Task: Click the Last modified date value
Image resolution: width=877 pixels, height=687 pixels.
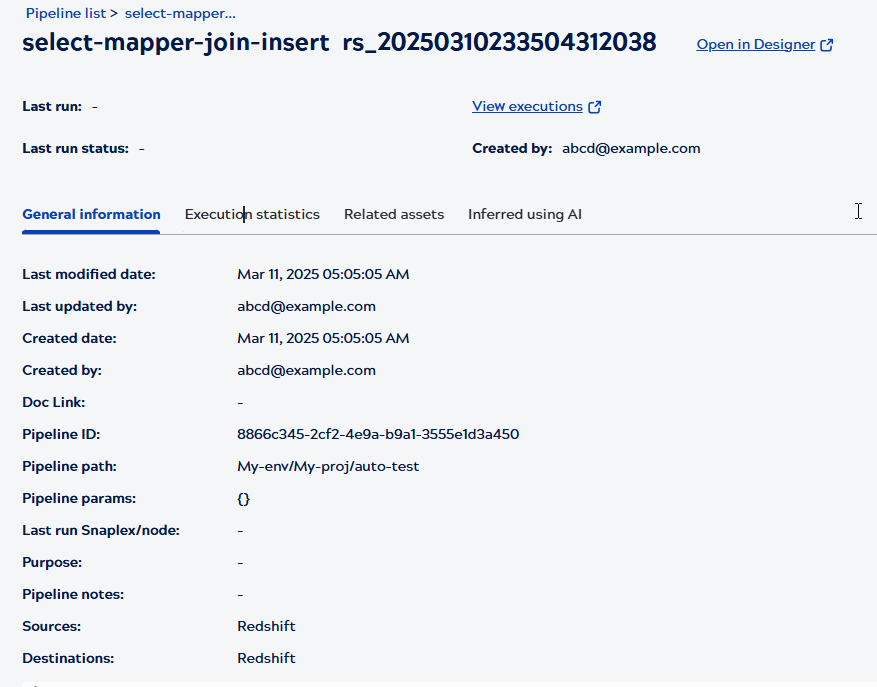Action: point(322,274)
